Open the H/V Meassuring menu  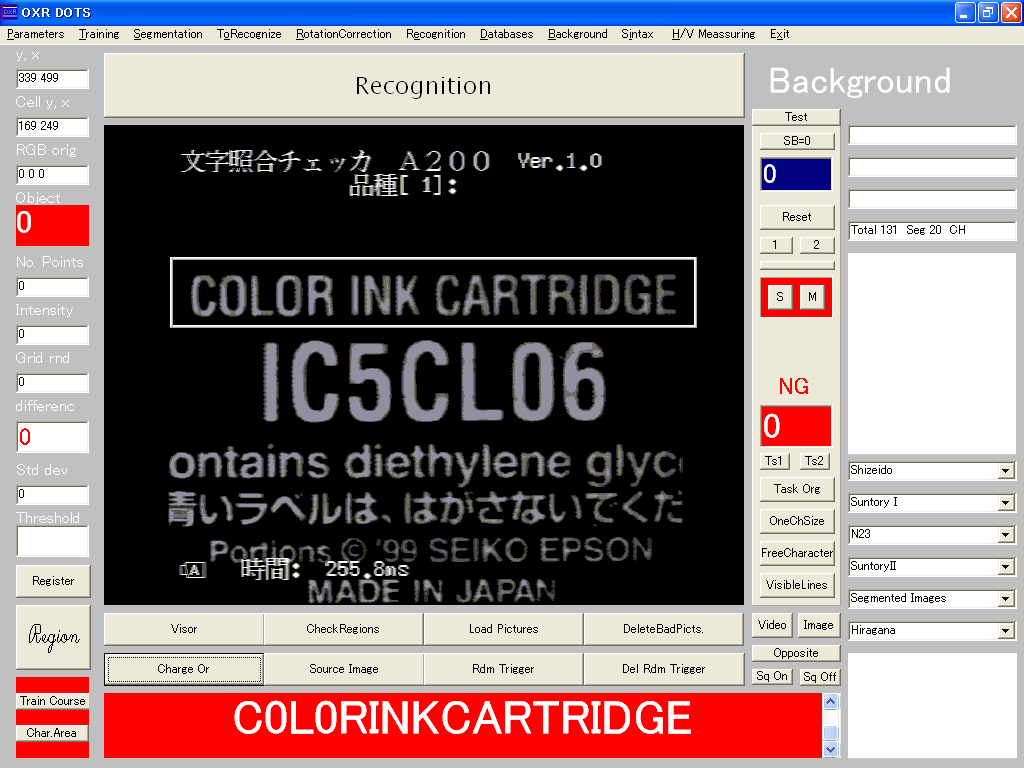tap(713, 34)
